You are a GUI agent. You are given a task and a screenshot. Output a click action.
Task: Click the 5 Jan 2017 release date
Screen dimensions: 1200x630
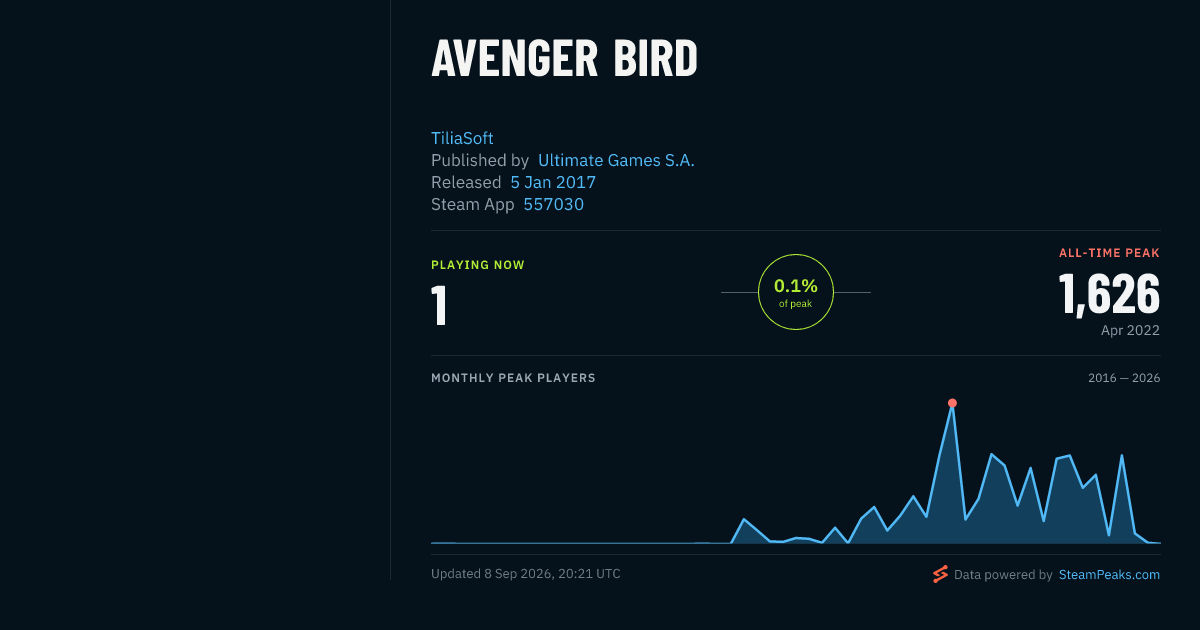click(553, 182)
